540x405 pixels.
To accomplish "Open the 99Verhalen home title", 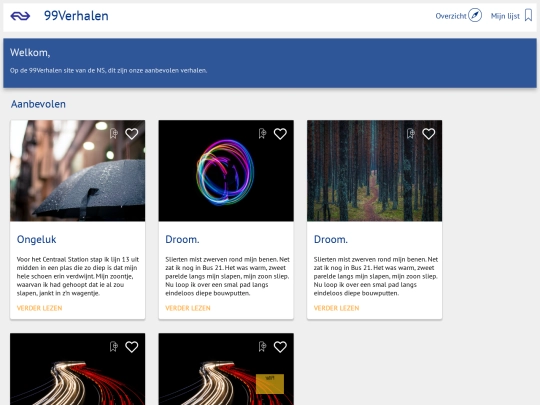I will pos(76,16).
